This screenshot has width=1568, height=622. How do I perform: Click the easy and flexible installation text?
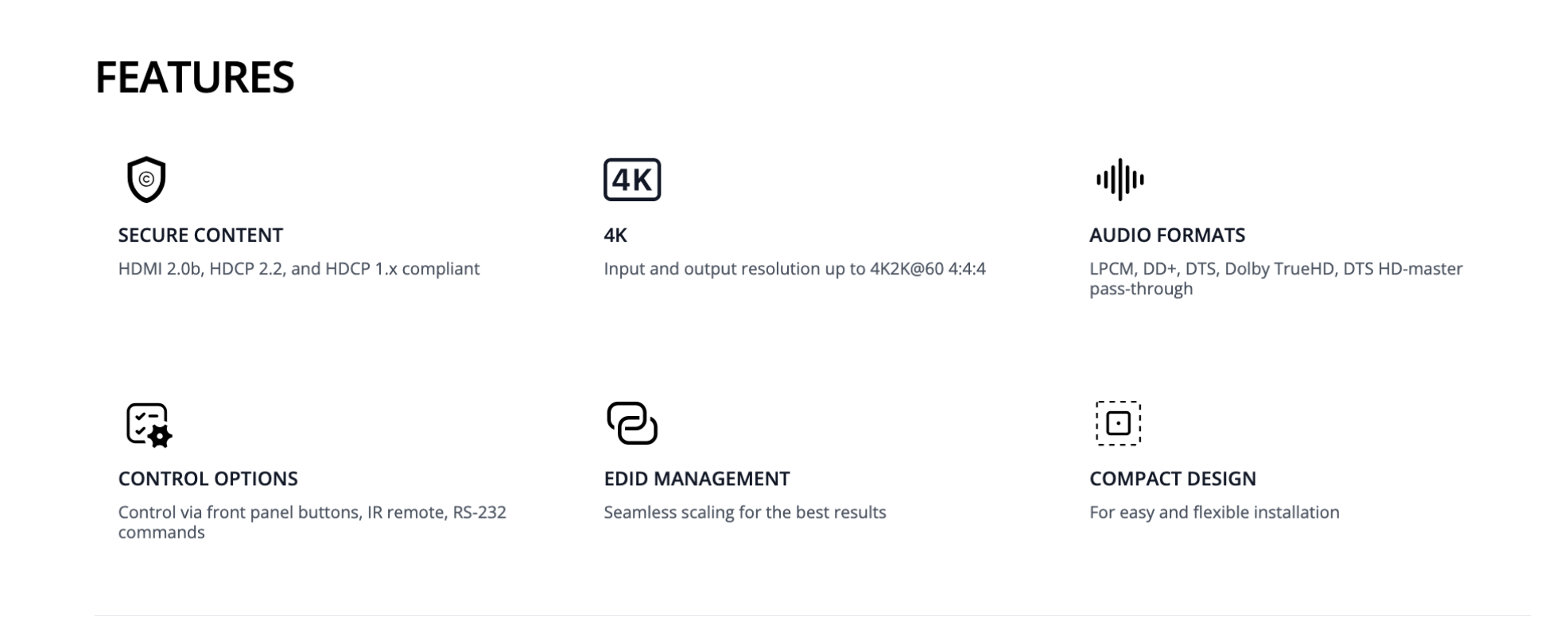pos(1214,512)
